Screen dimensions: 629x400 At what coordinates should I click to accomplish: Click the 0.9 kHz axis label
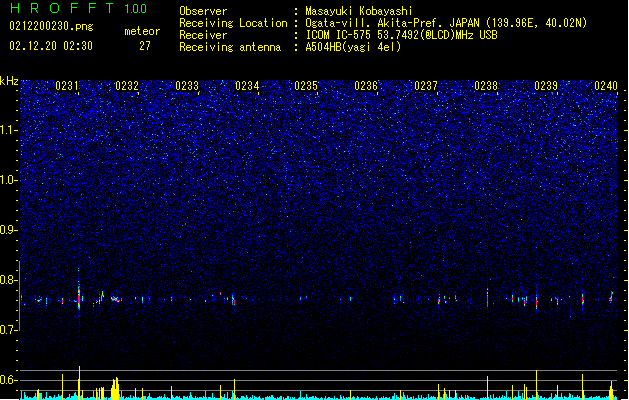(9, 230)
